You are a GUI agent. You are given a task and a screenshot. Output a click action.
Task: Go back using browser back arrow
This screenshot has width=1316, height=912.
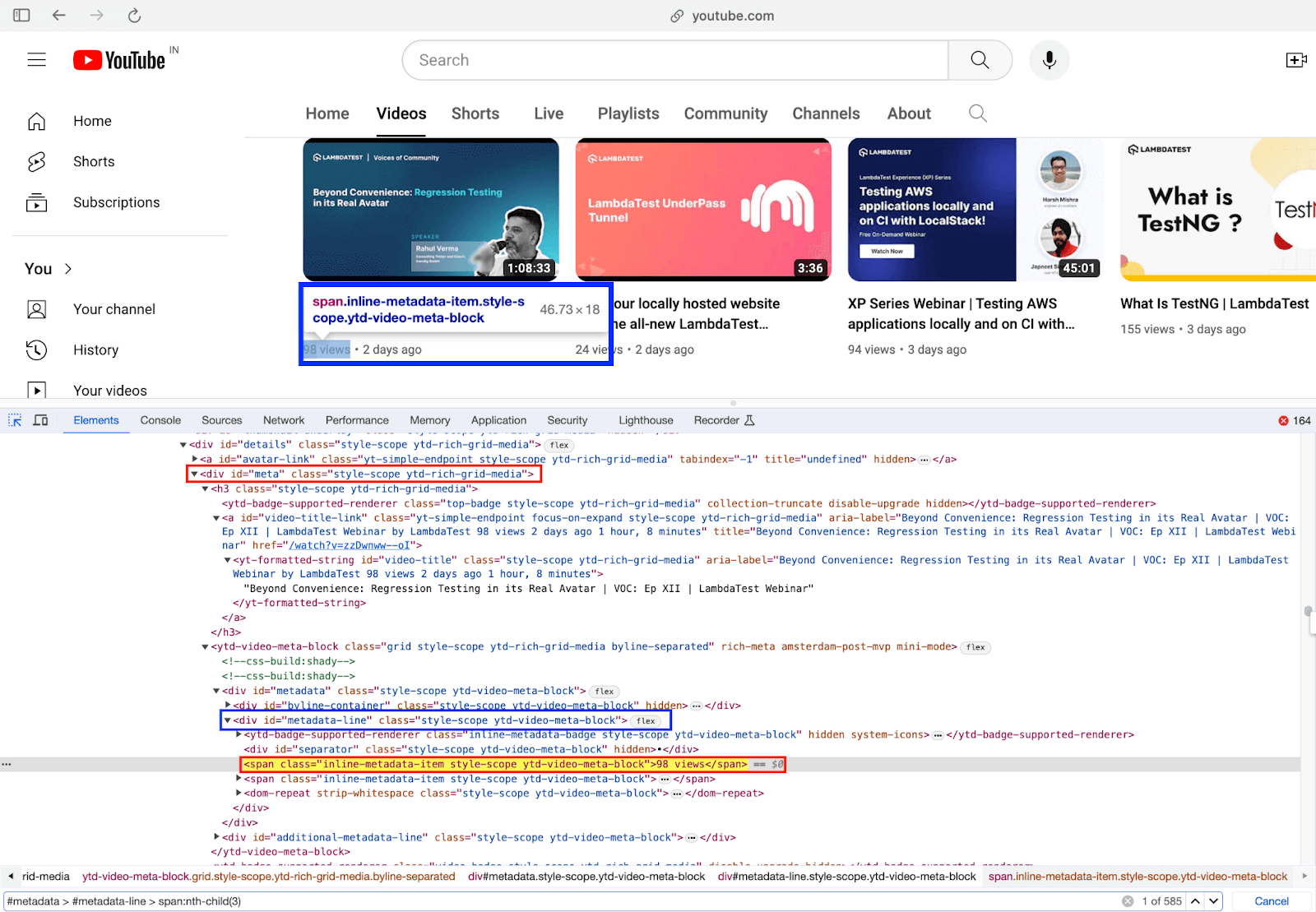(x=59, y=16)
